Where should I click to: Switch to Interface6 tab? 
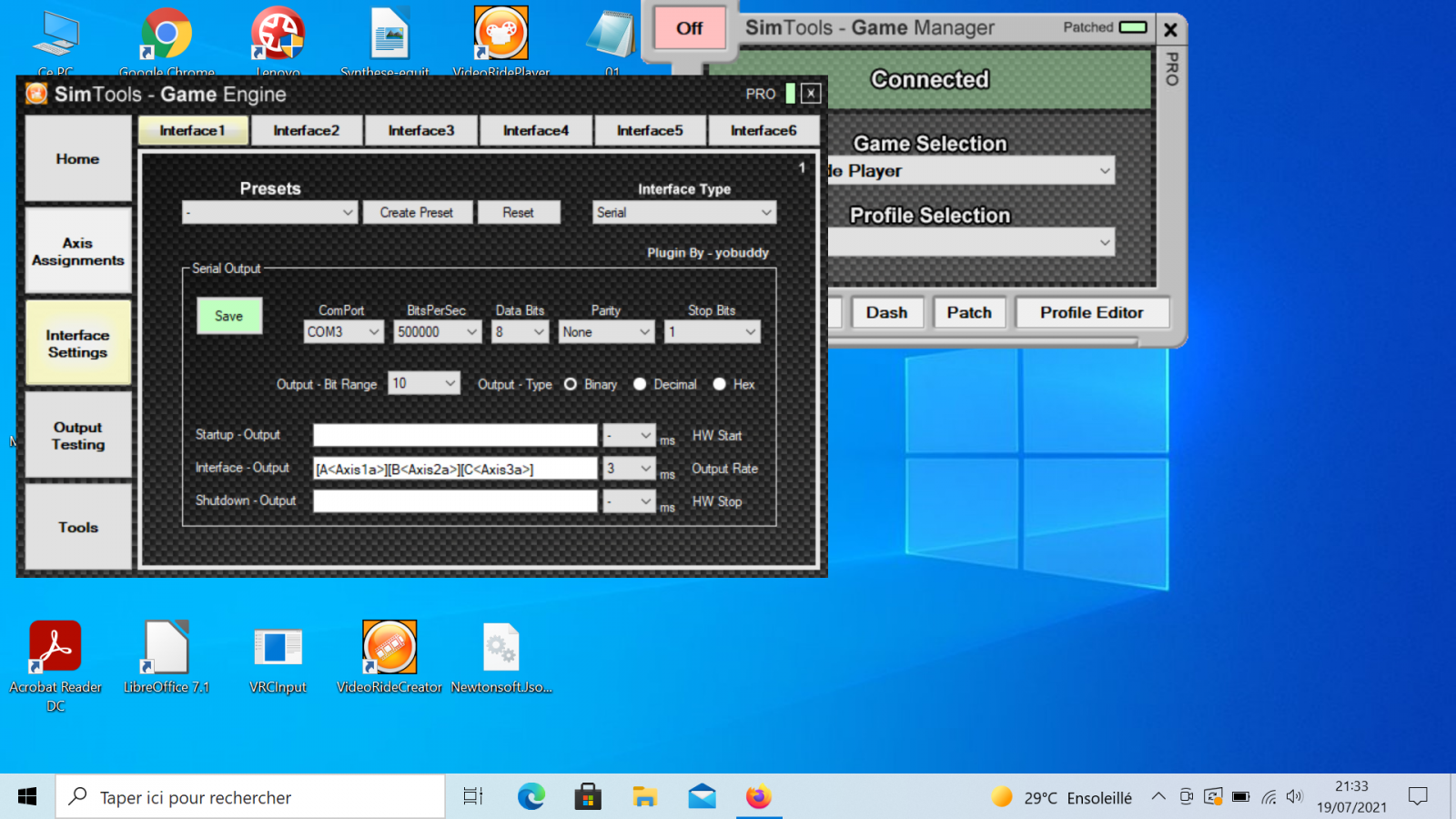(x=763, y=130)
